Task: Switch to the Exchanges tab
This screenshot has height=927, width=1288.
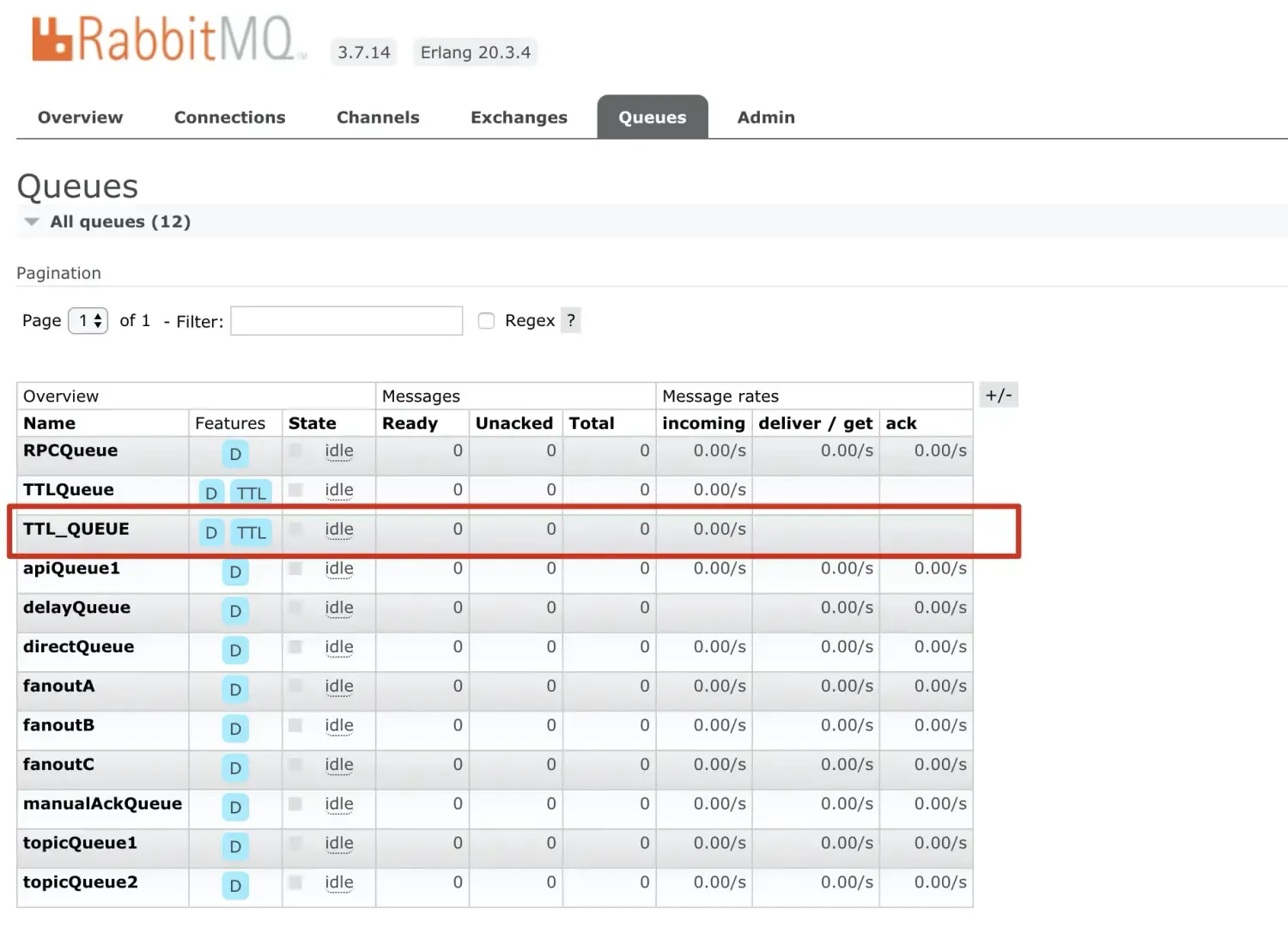Action: [519, 117]
